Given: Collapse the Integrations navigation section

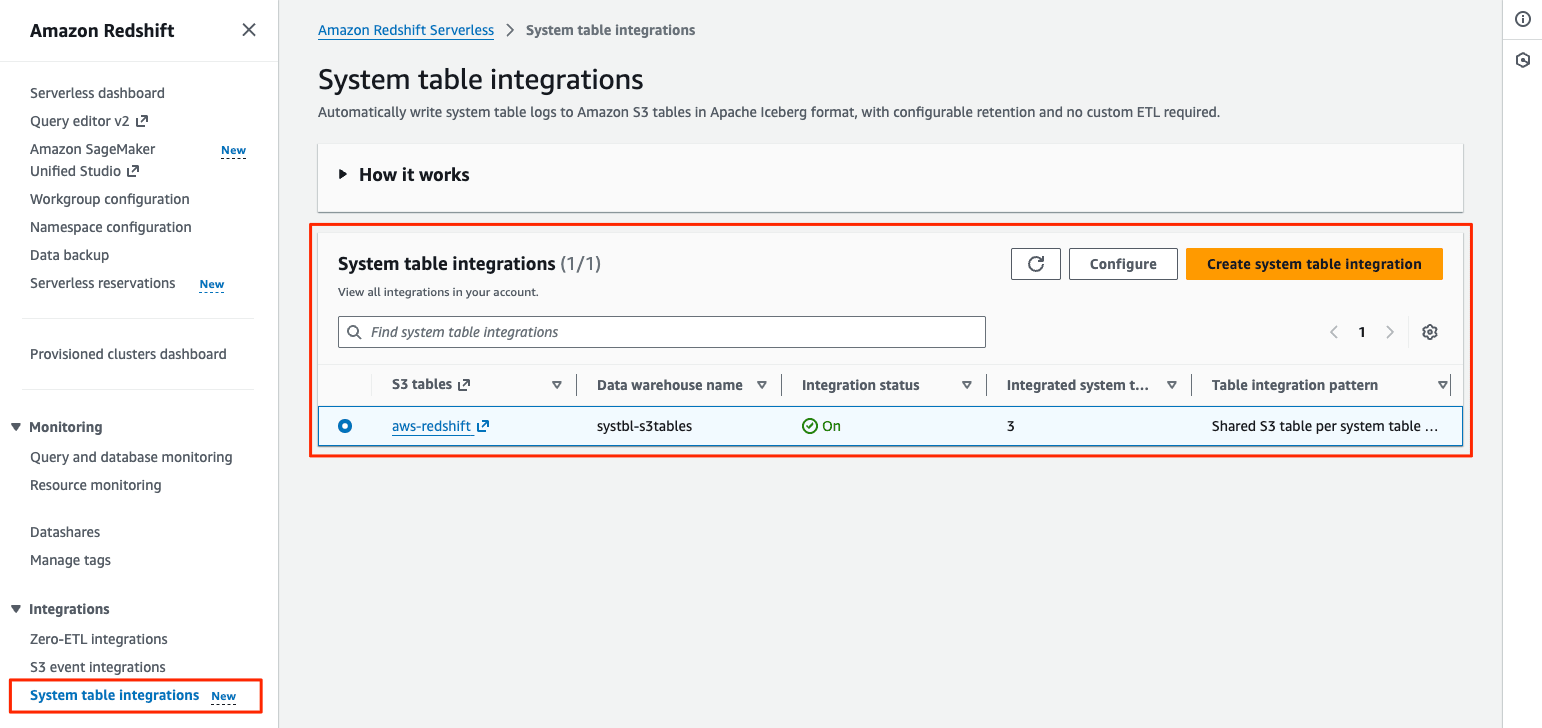Looking at the screenshot, I should click(16, 609).
